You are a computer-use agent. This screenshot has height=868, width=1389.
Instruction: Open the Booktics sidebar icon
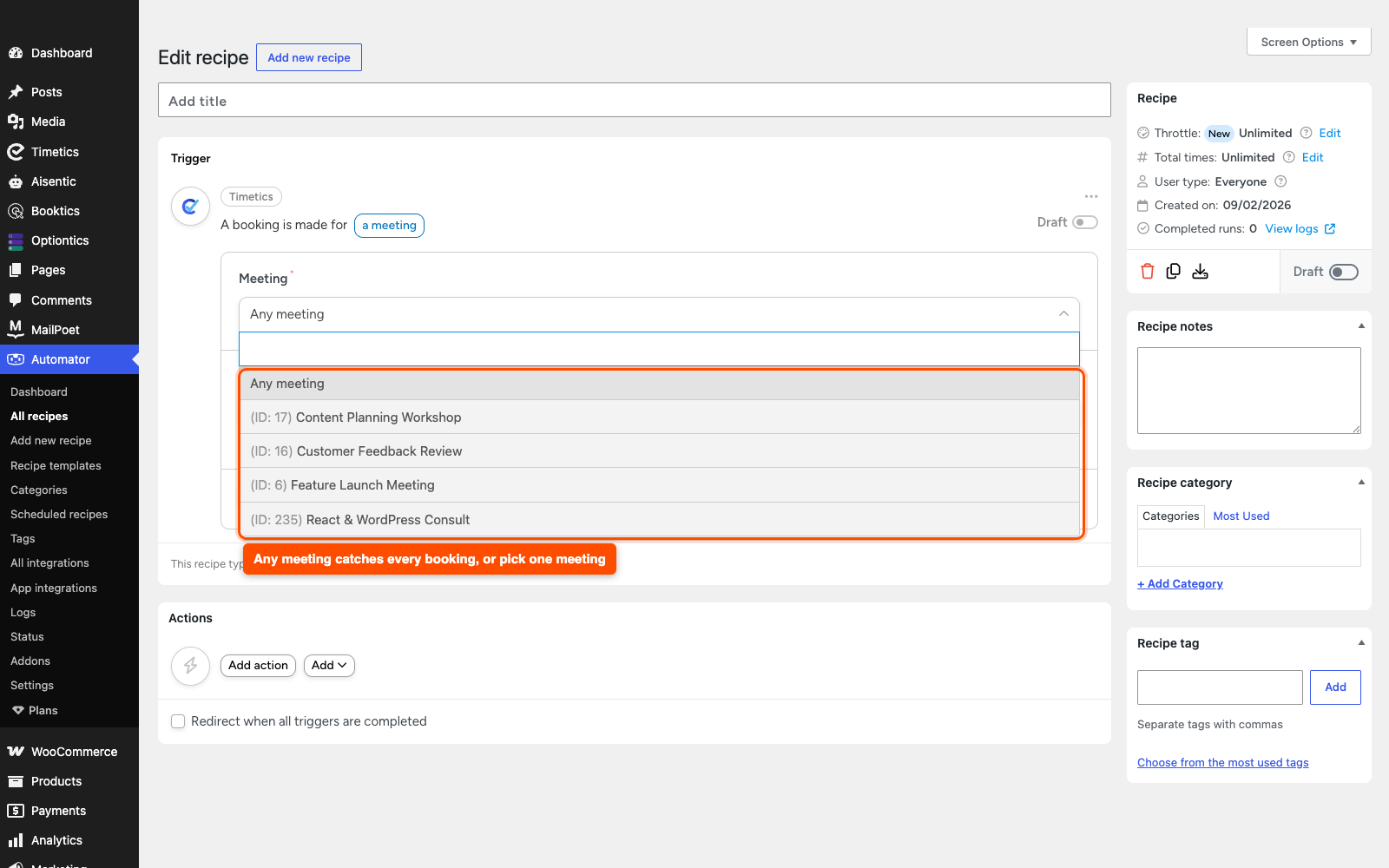[x=16, y=211]
